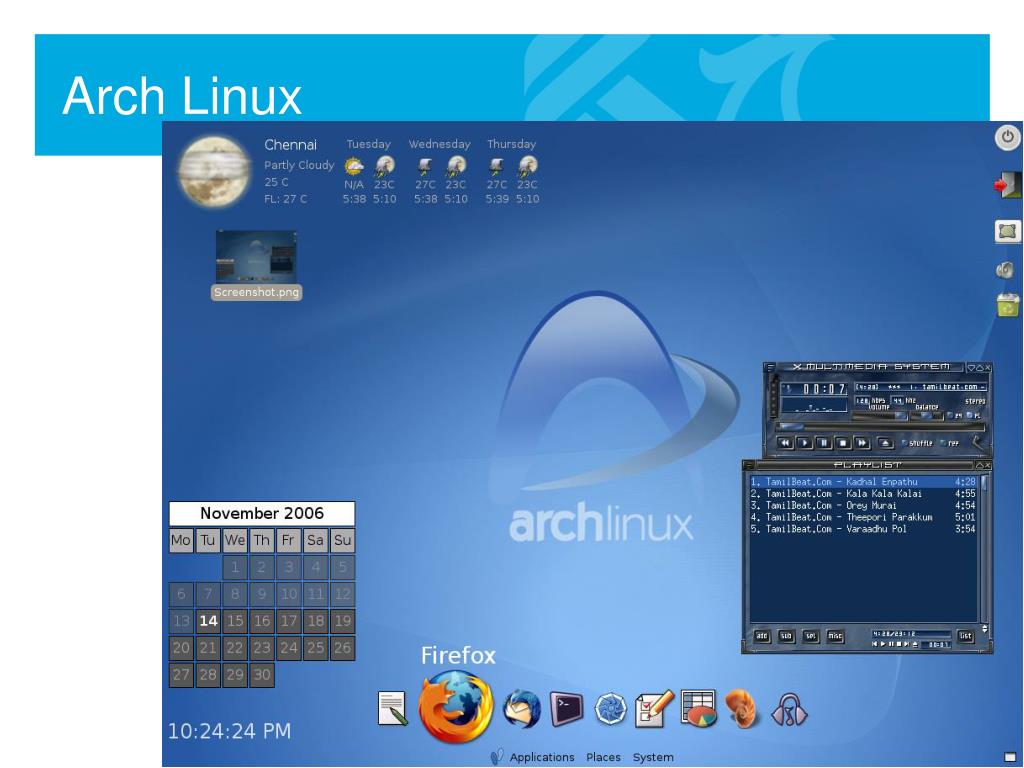
Task: Select day 22 in the calendar
Action: click(x=235, y=648)
